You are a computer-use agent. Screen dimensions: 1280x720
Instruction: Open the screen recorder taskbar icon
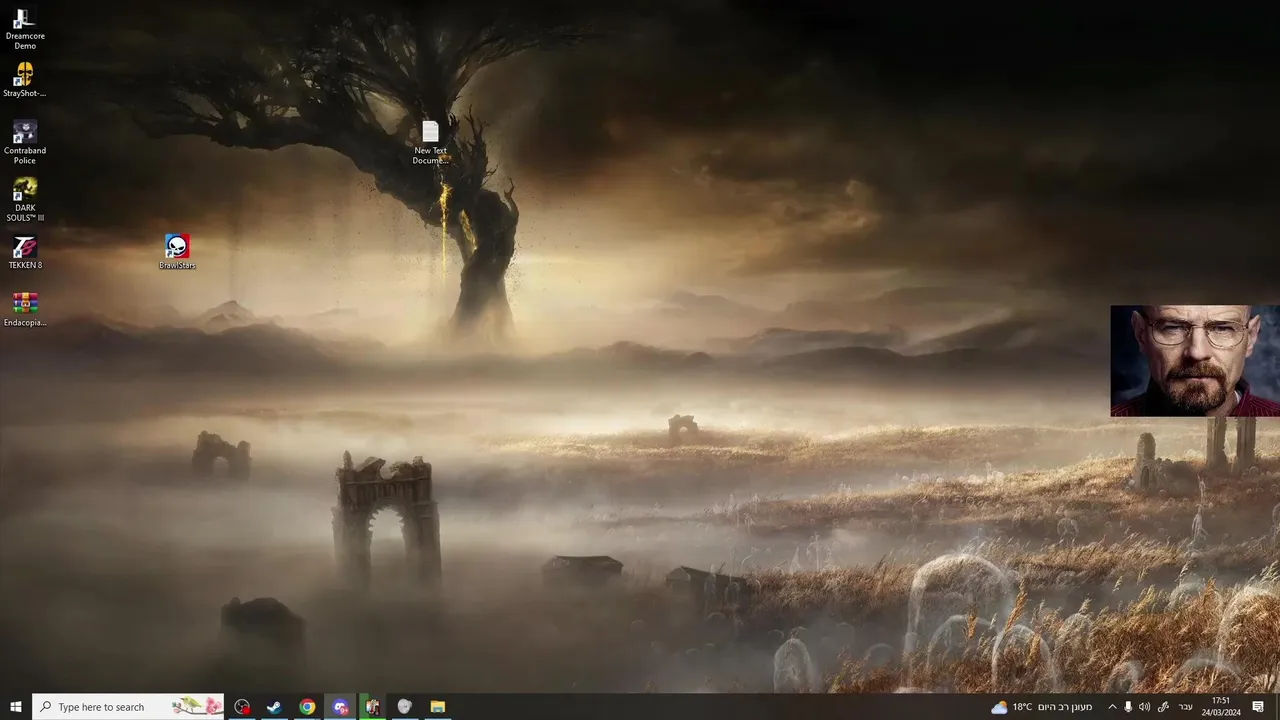242,707
